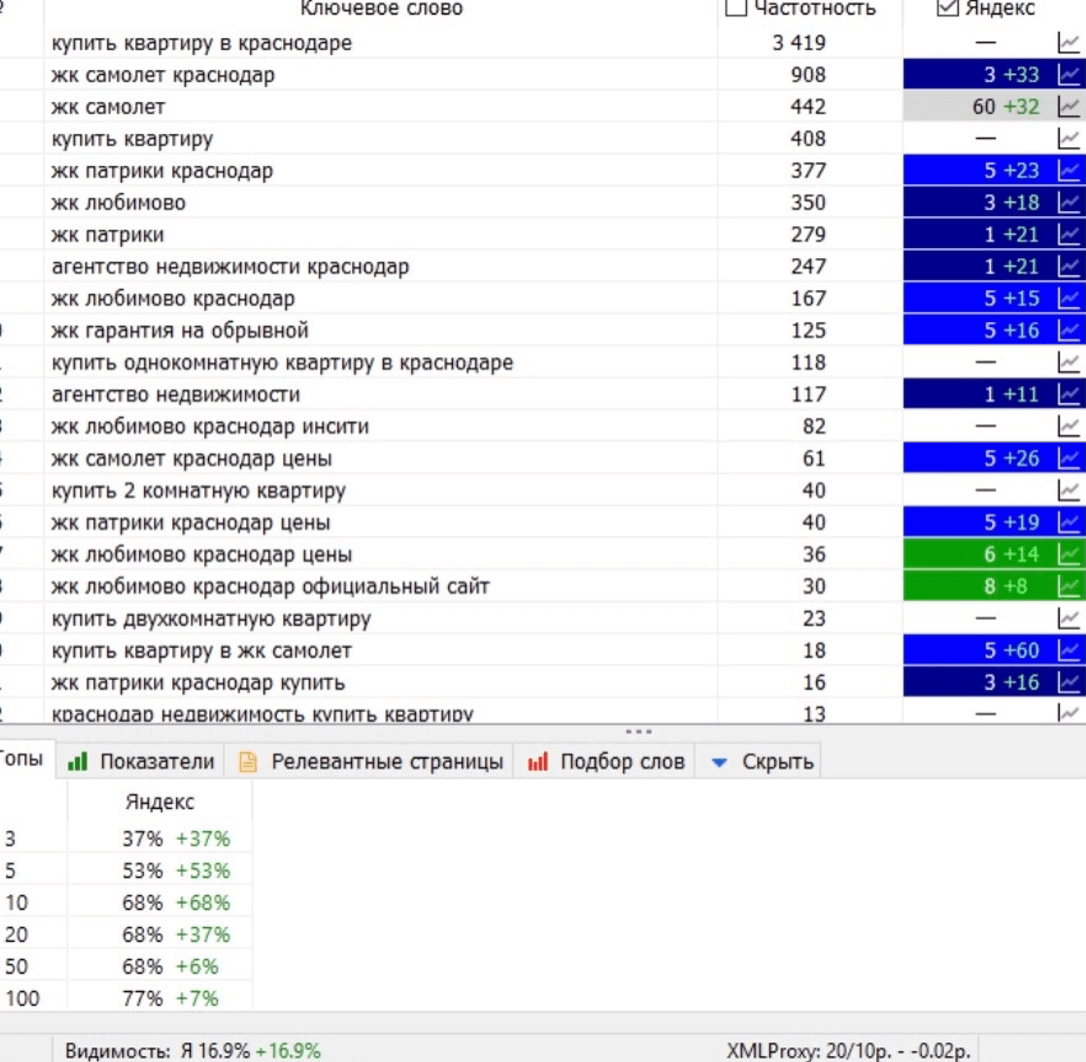Collapse bottom panel with Скрыть arrow
The image size is (1086, 1062).
click(719, 762)
